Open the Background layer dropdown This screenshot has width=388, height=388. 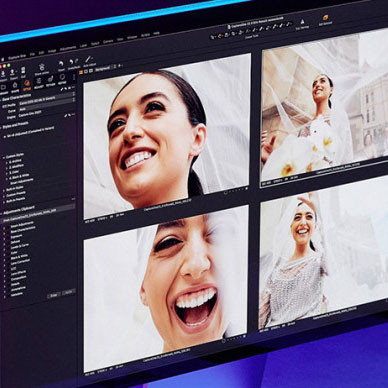[104, 69]
